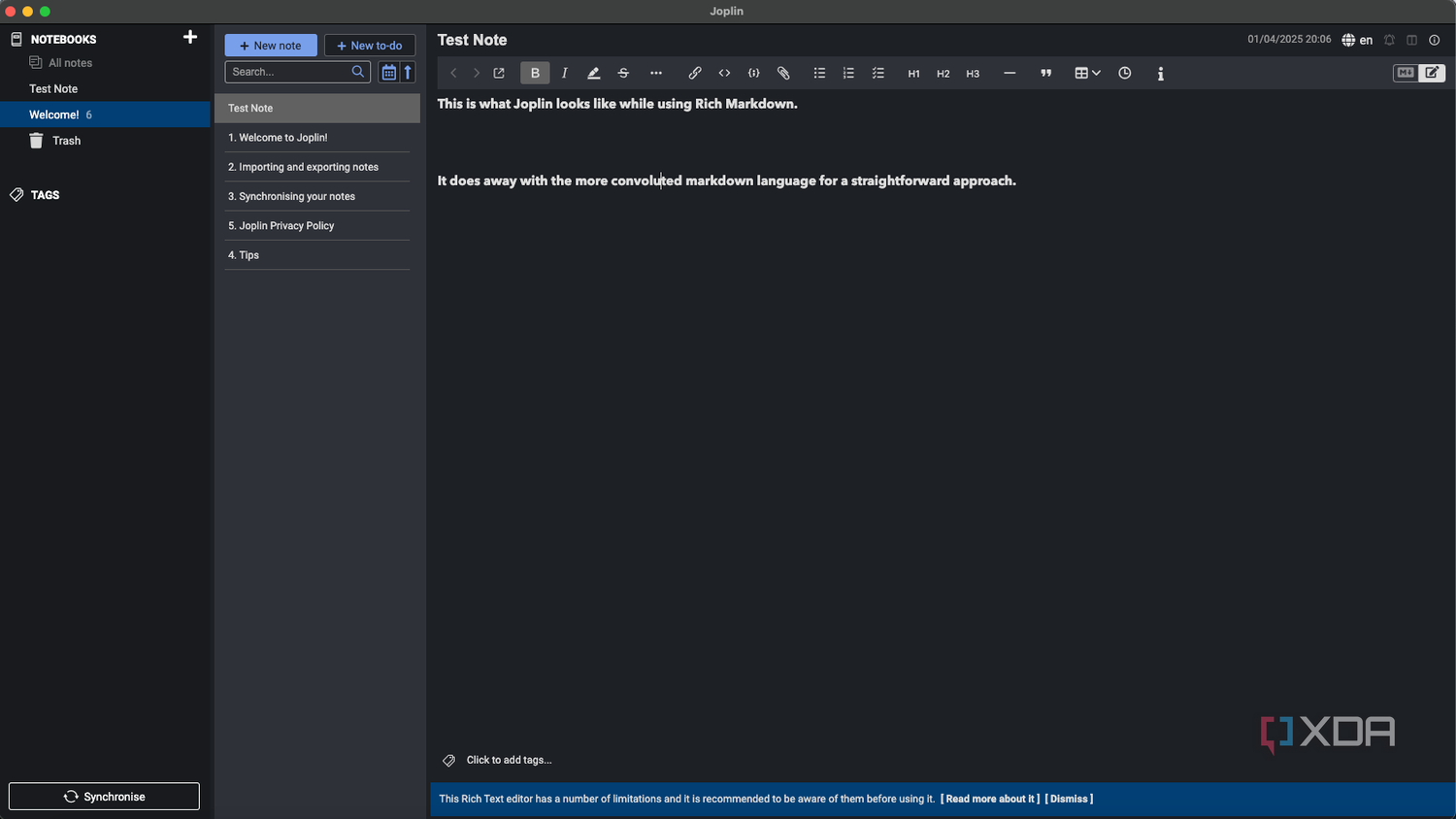
Task: Select the Welcome! notebook
Action: [105, 115]
